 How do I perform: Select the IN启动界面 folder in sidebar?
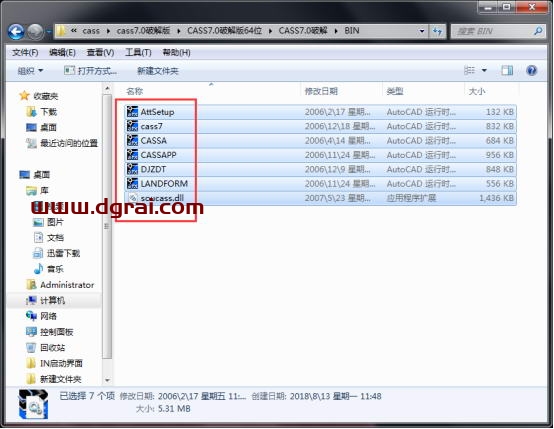click(x=54, y=363)
